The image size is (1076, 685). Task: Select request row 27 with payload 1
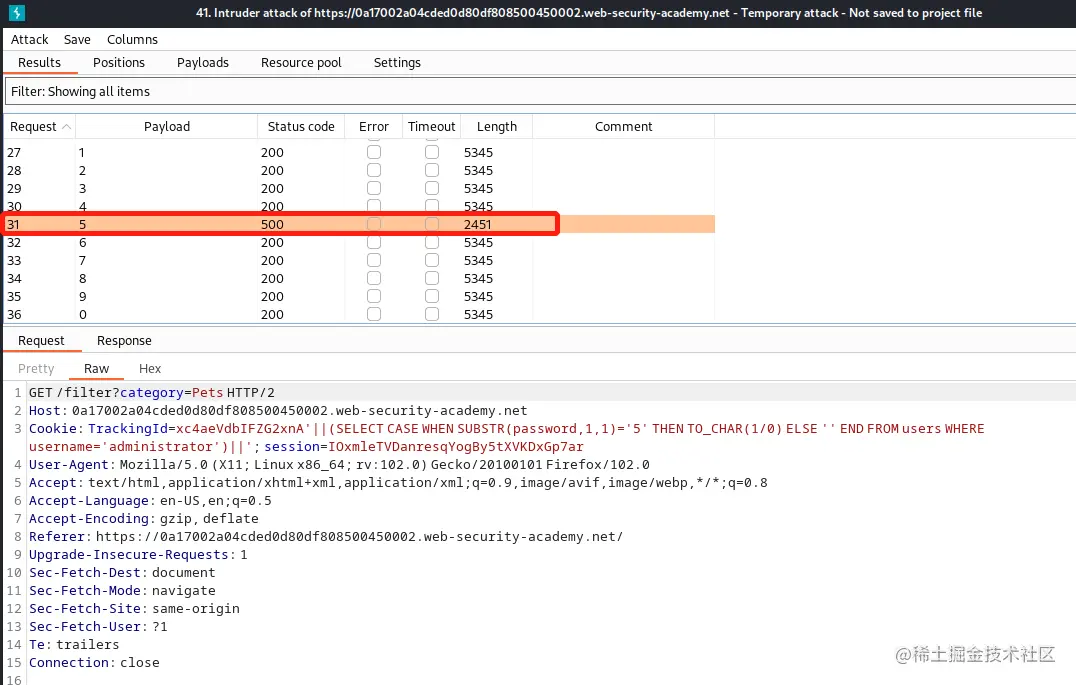tap(360, 152)
